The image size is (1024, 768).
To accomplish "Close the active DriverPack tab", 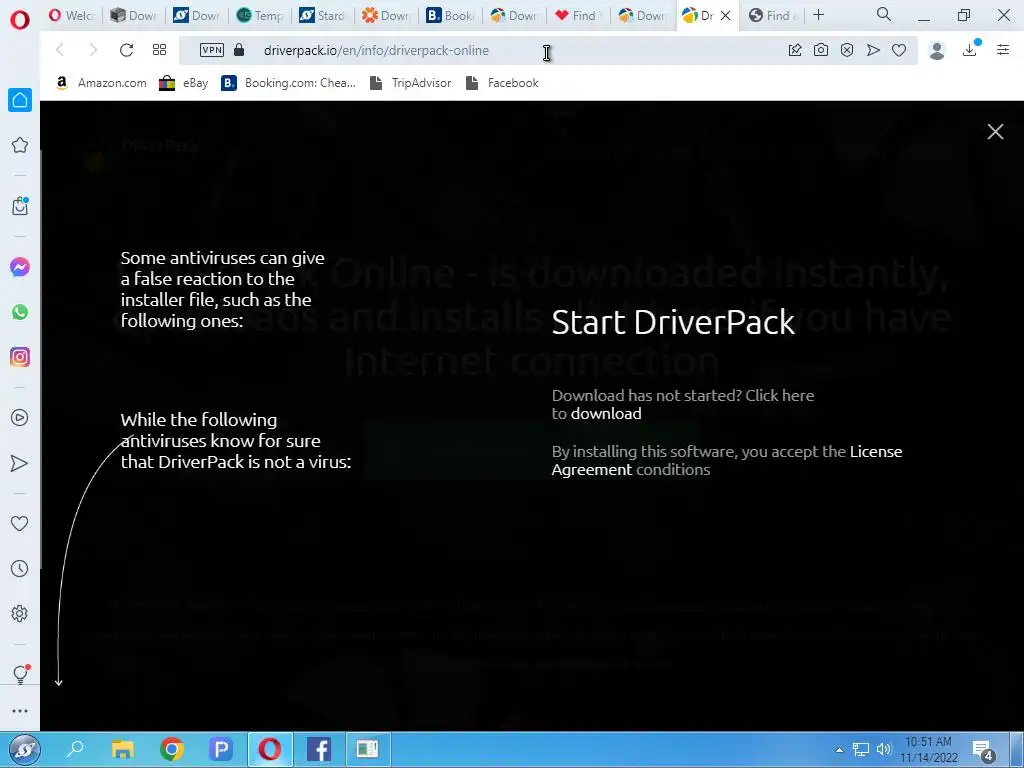I will [x=725, y=16].
